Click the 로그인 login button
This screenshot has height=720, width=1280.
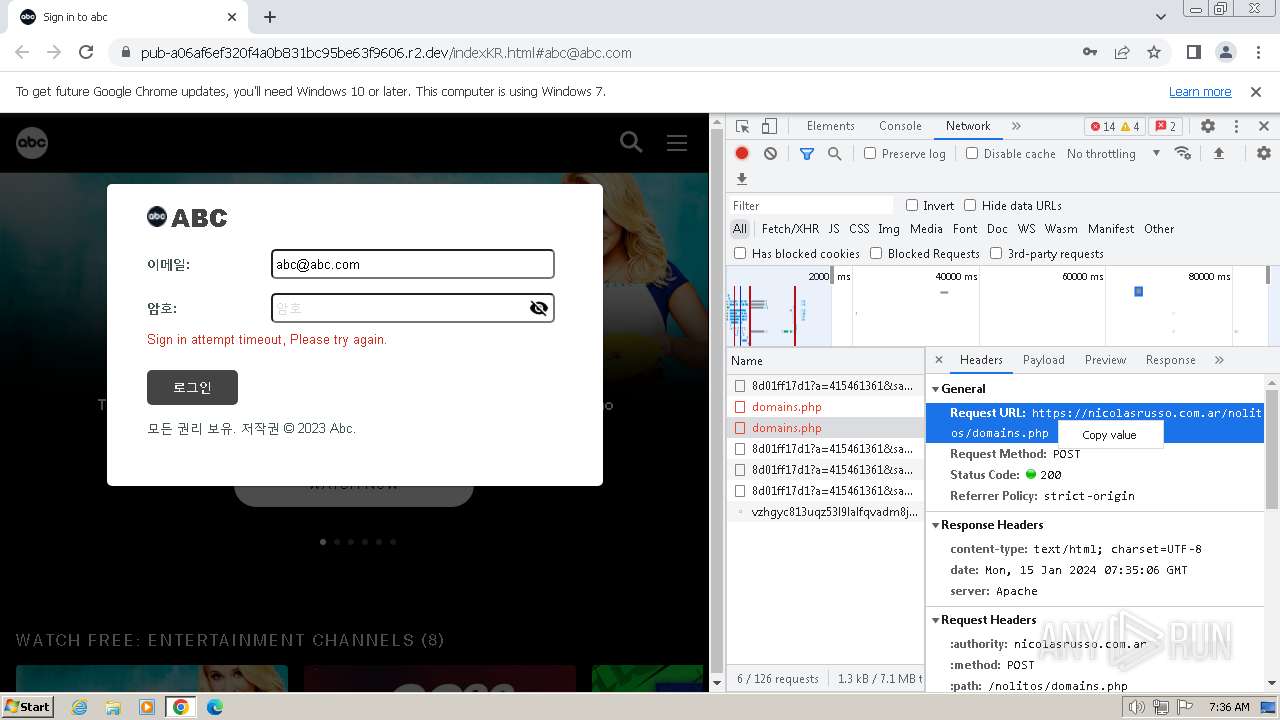(x=192, y=388)
